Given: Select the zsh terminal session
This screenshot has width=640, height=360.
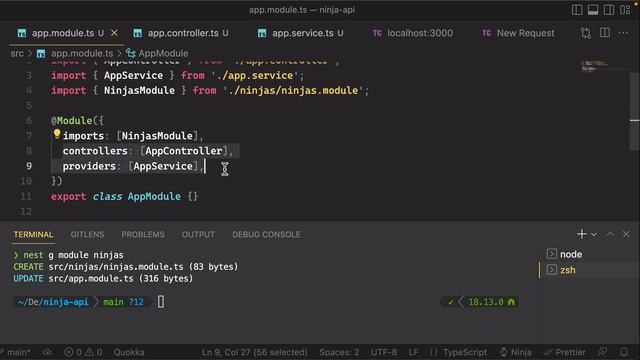Looking at the screenshot, I should point(589,270).
